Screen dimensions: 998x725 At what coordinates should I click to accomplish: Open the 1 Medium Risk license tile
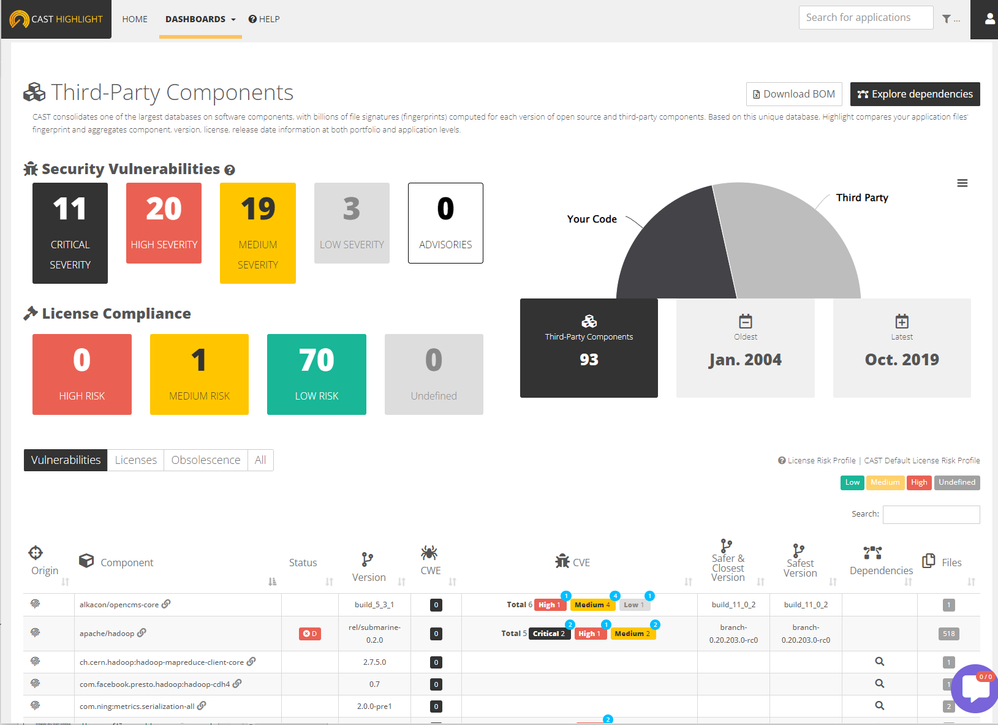coord(199,374)
